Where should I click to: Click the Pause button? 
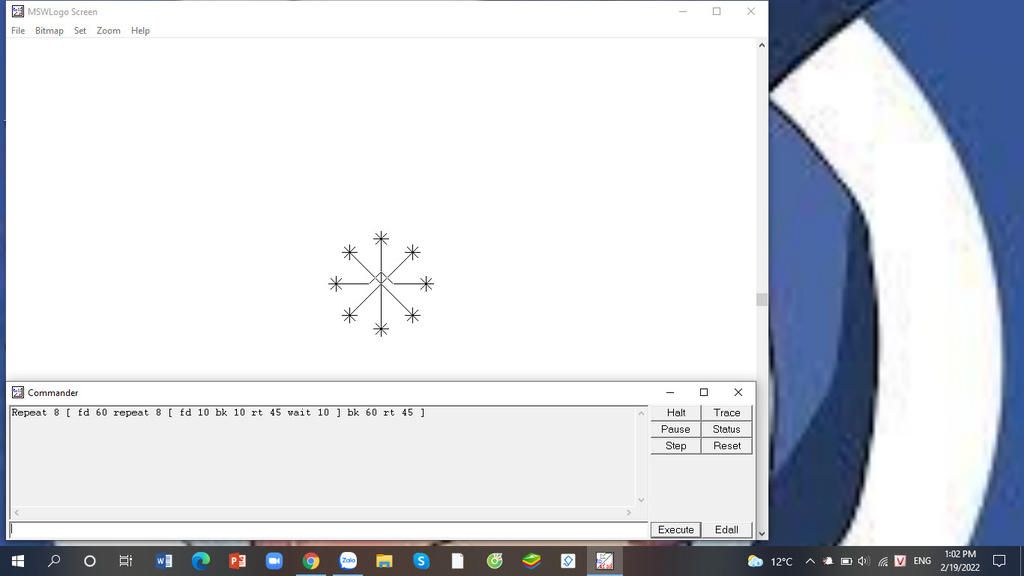click(x=676, y=429)
